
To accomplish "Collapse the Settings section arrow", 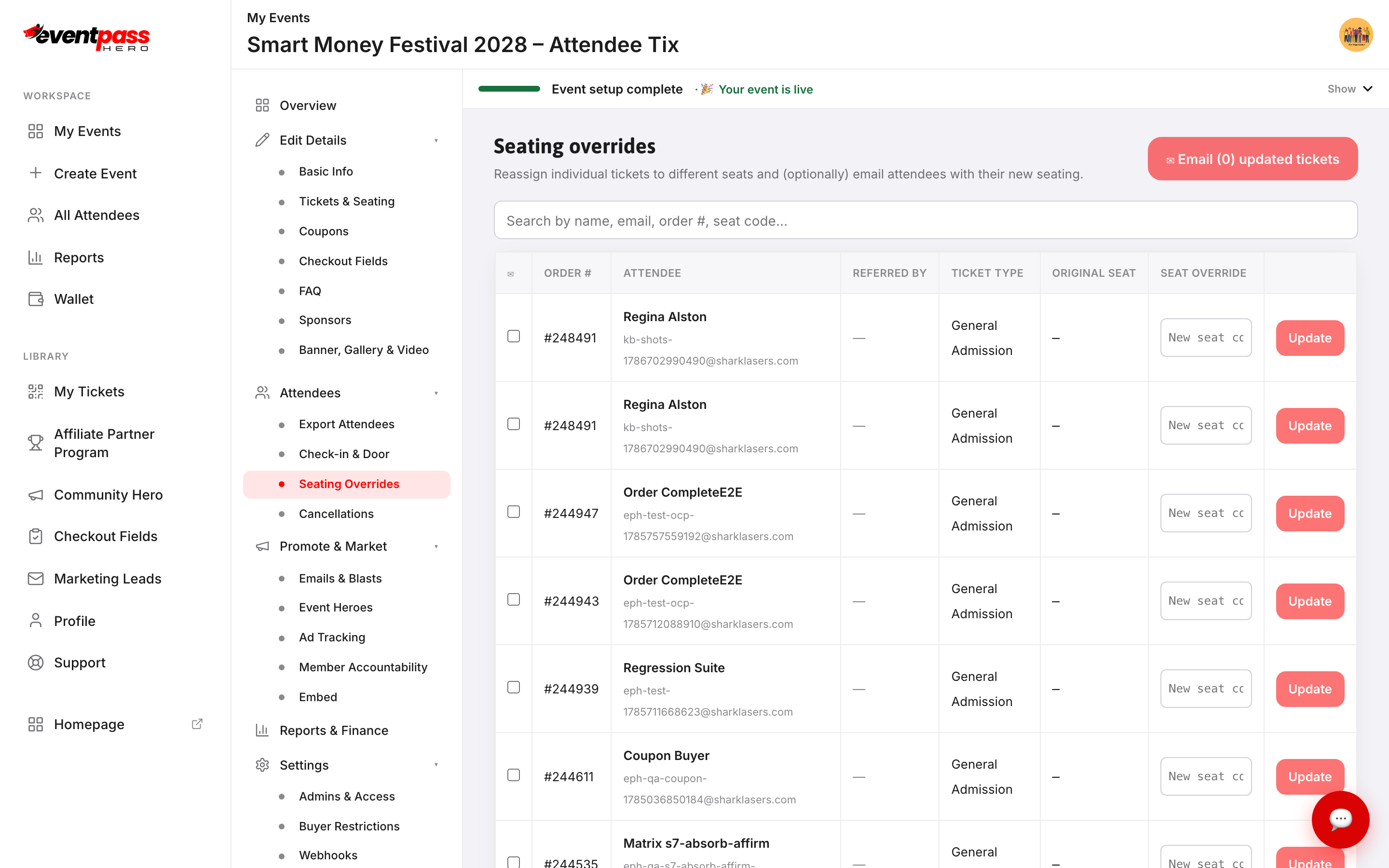I will pos(436,765).
